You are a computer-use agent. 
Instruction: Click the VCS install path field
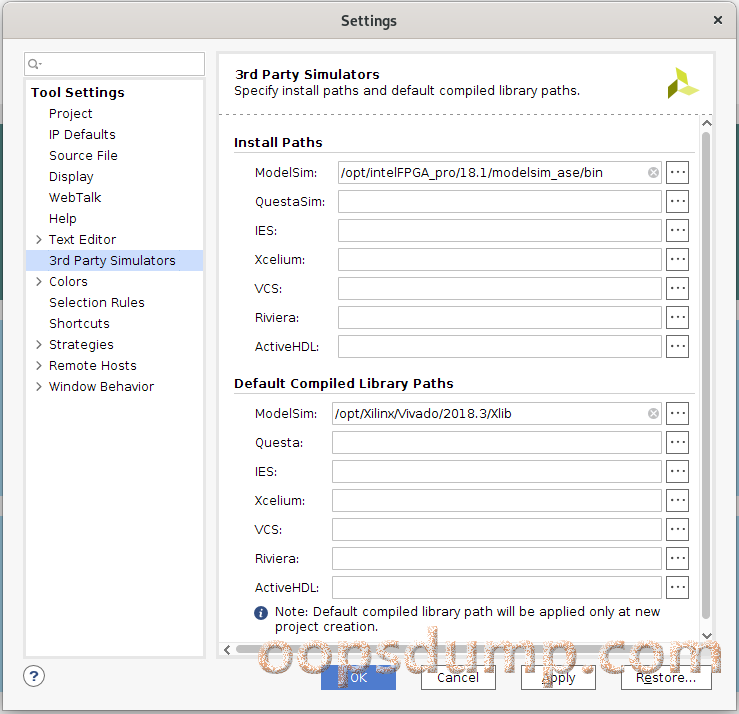coord(500,288)
